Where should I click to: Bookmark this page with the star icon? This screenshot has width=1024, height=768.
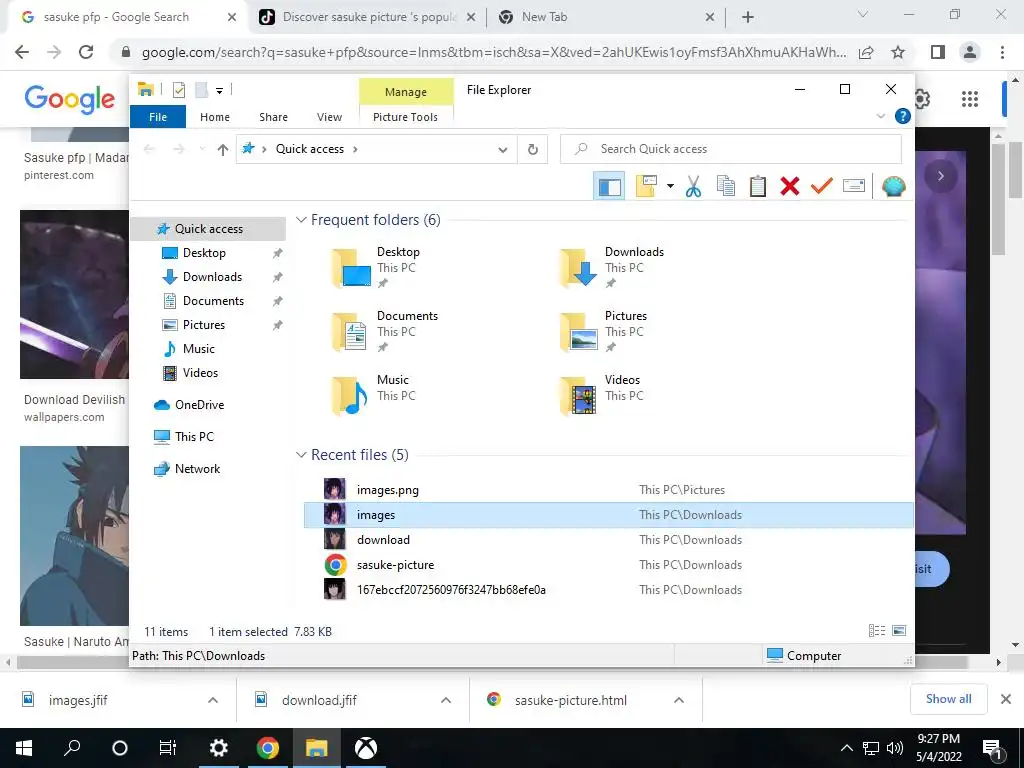[899, 52]
